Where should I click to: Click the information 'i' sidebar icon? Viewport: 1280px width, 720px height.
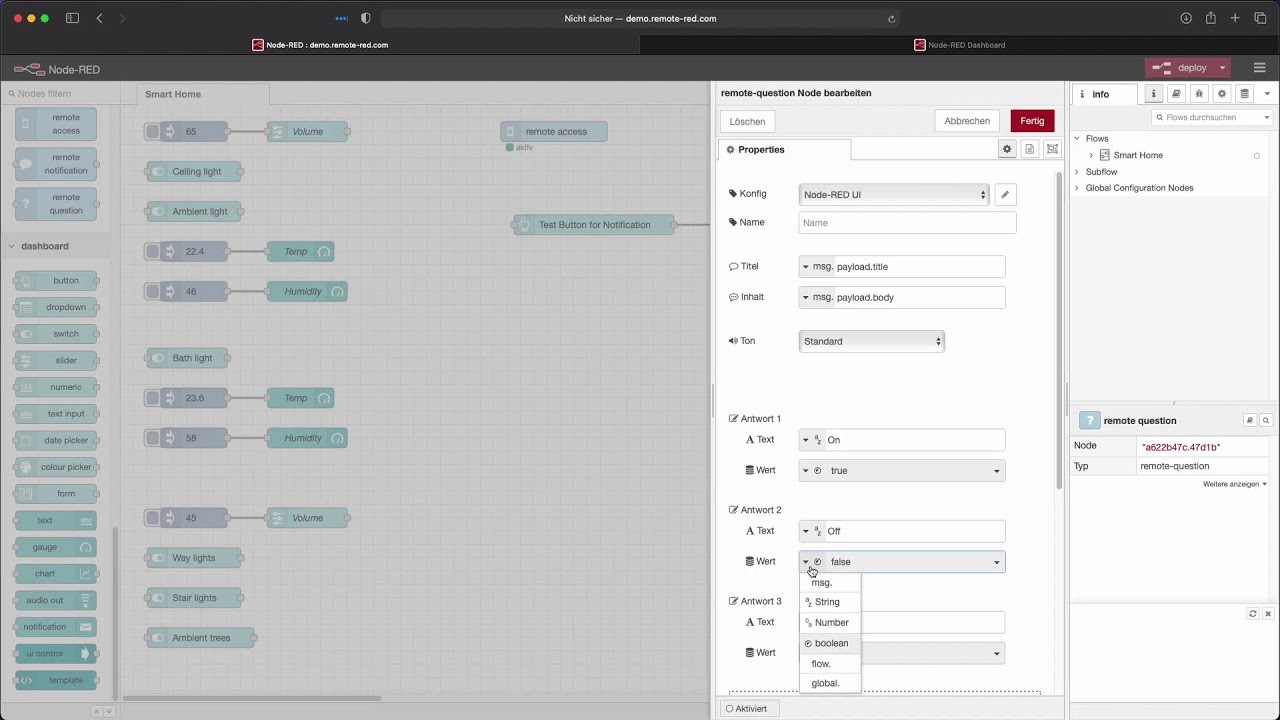pos(1153,94)
